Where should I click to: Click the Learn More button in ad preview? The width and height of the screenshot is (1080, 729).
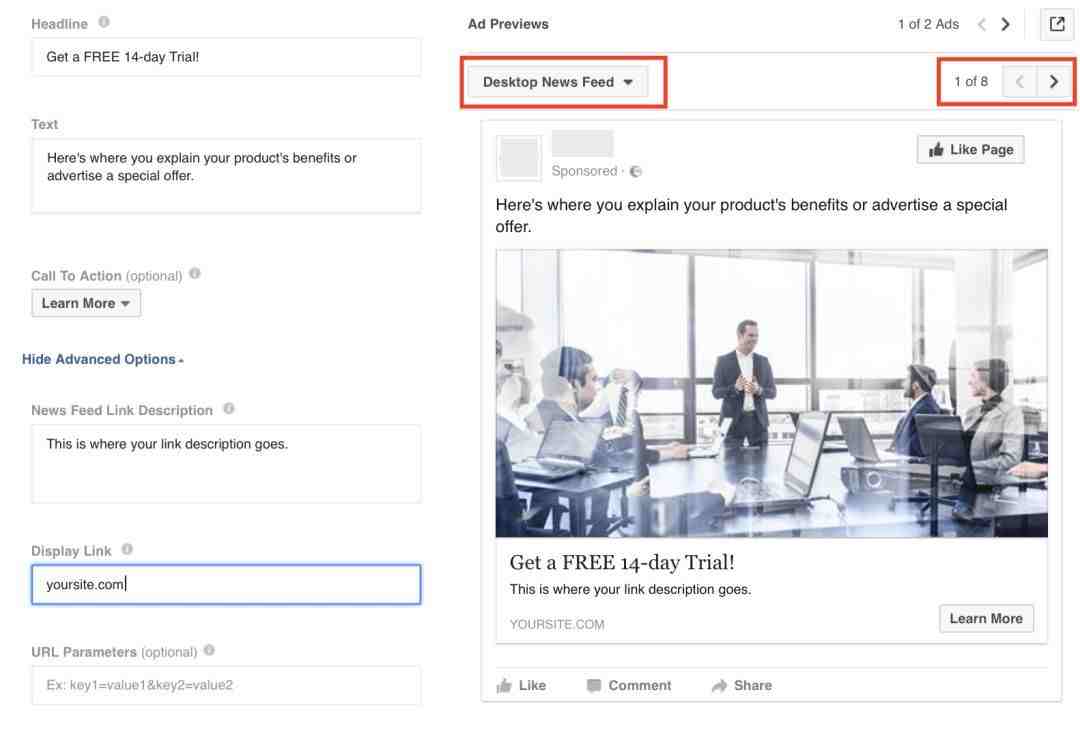986,619
